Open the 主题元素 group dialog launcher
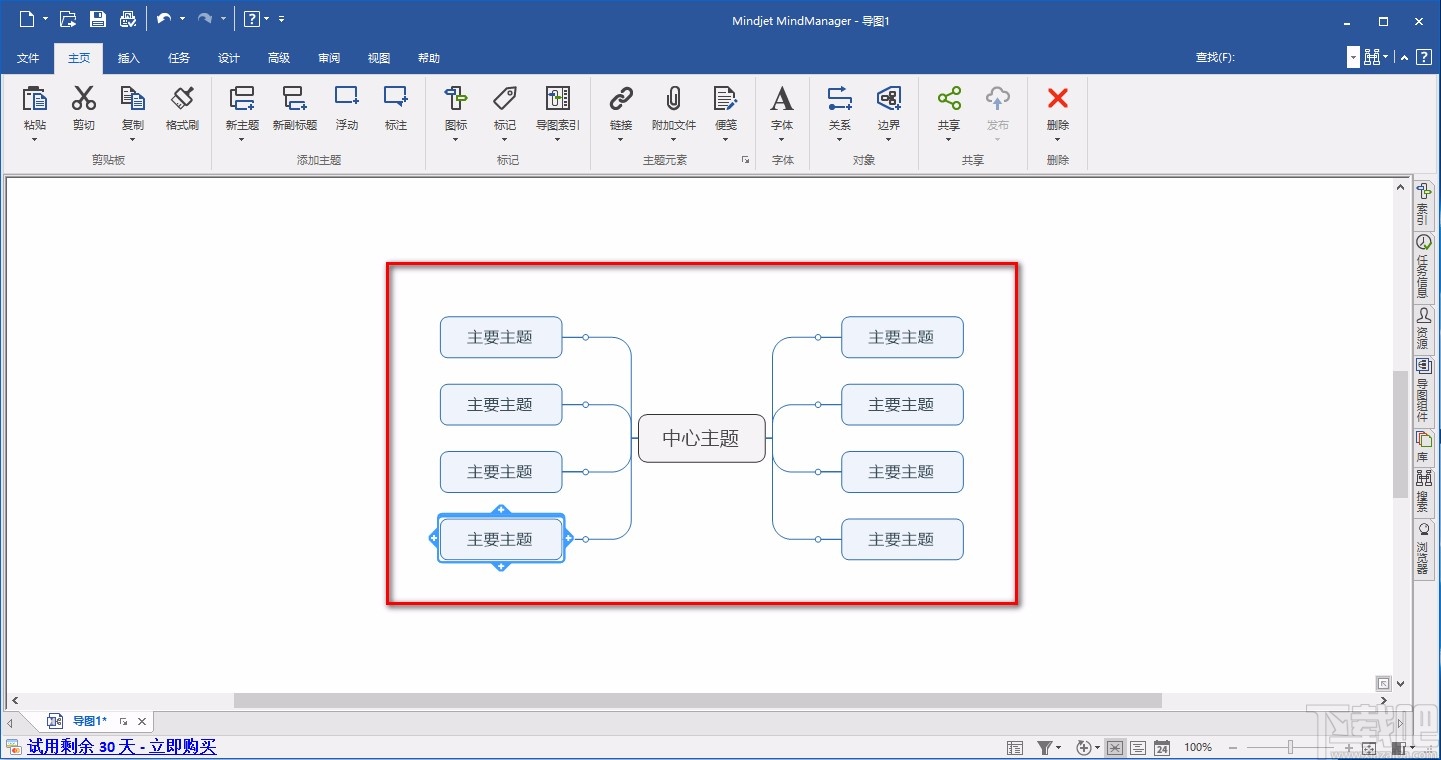 click(x=745, y=160)
